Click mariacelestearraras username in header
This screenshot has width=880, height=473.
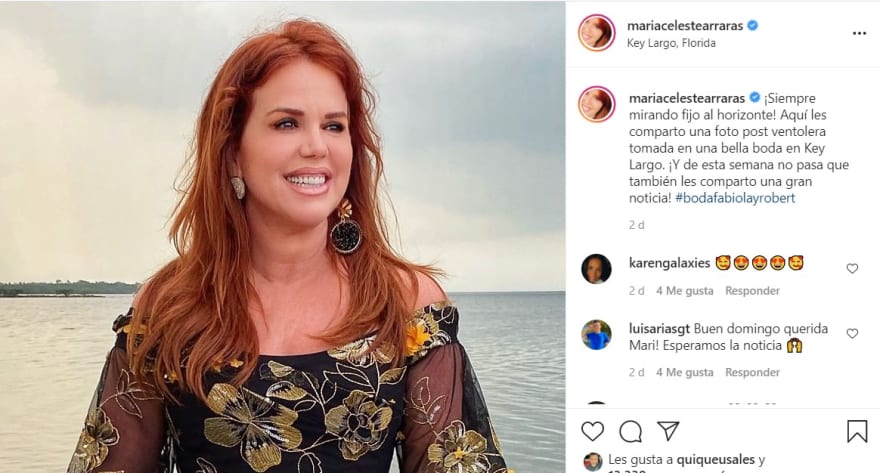tap(686, 25)
